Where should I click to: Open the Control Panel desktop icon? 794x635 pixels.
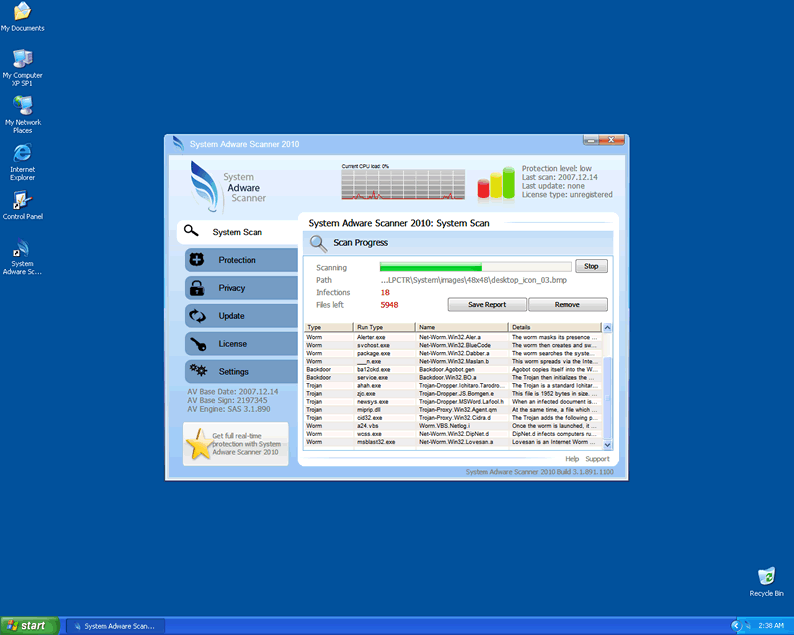[22, 200]
